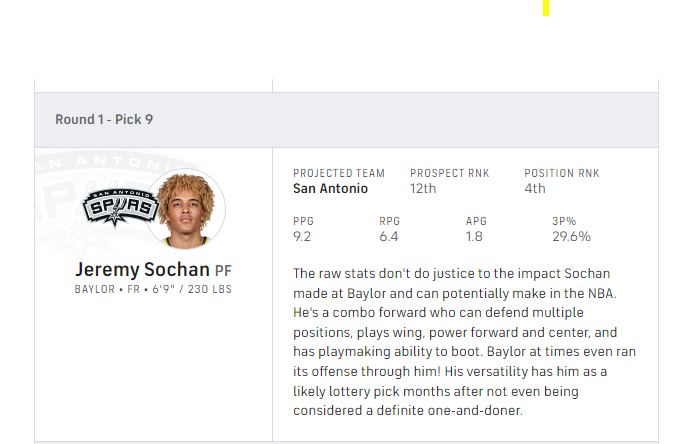Select the 12th prospect rank value
The height and width of the screenshot is (444, 685).
[423, 188]
